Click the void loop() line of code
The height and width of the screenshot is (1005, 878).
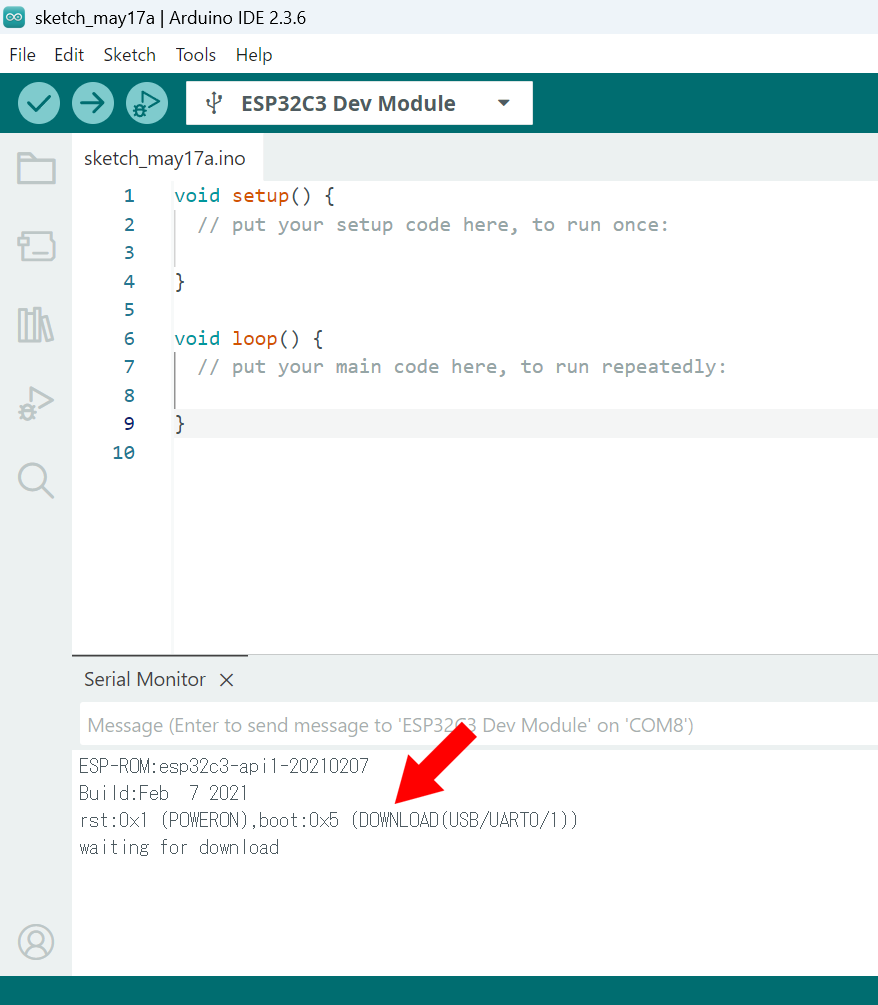[249, 338]
